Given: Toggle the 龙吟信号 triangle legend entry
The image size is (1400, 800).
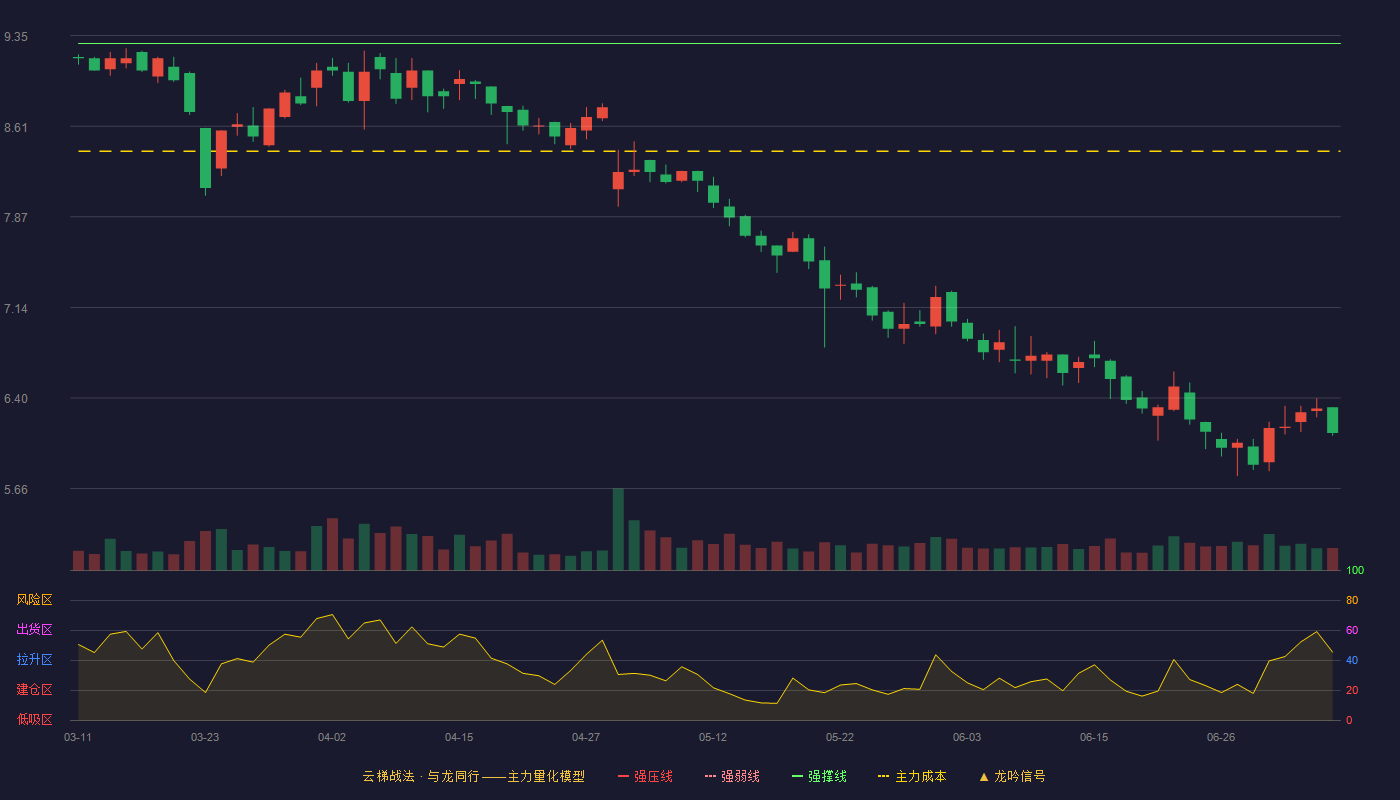Looking at the screenshot, I should (x=1012, y=776).
